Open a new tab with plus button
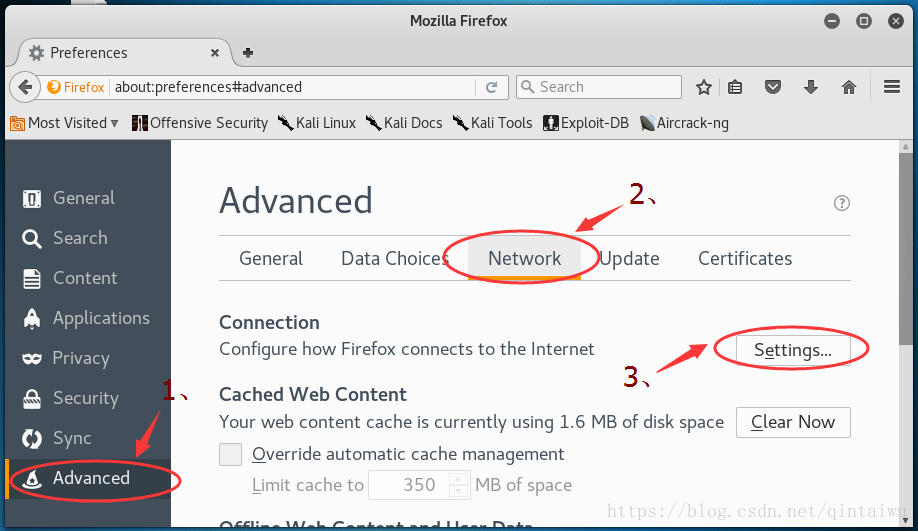This screenshot has height=531, width=918. (x=248, y=53)
